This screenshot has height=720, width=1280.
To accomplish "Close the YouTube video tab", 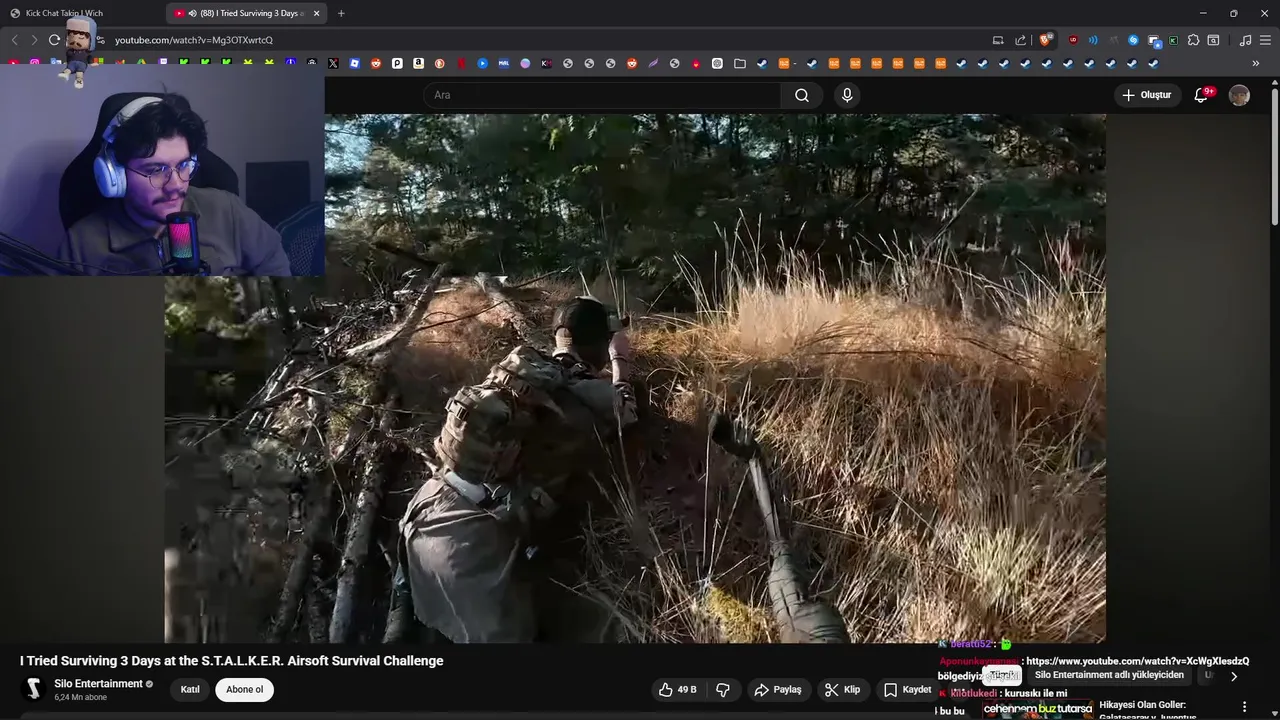I will coord(317,13).
